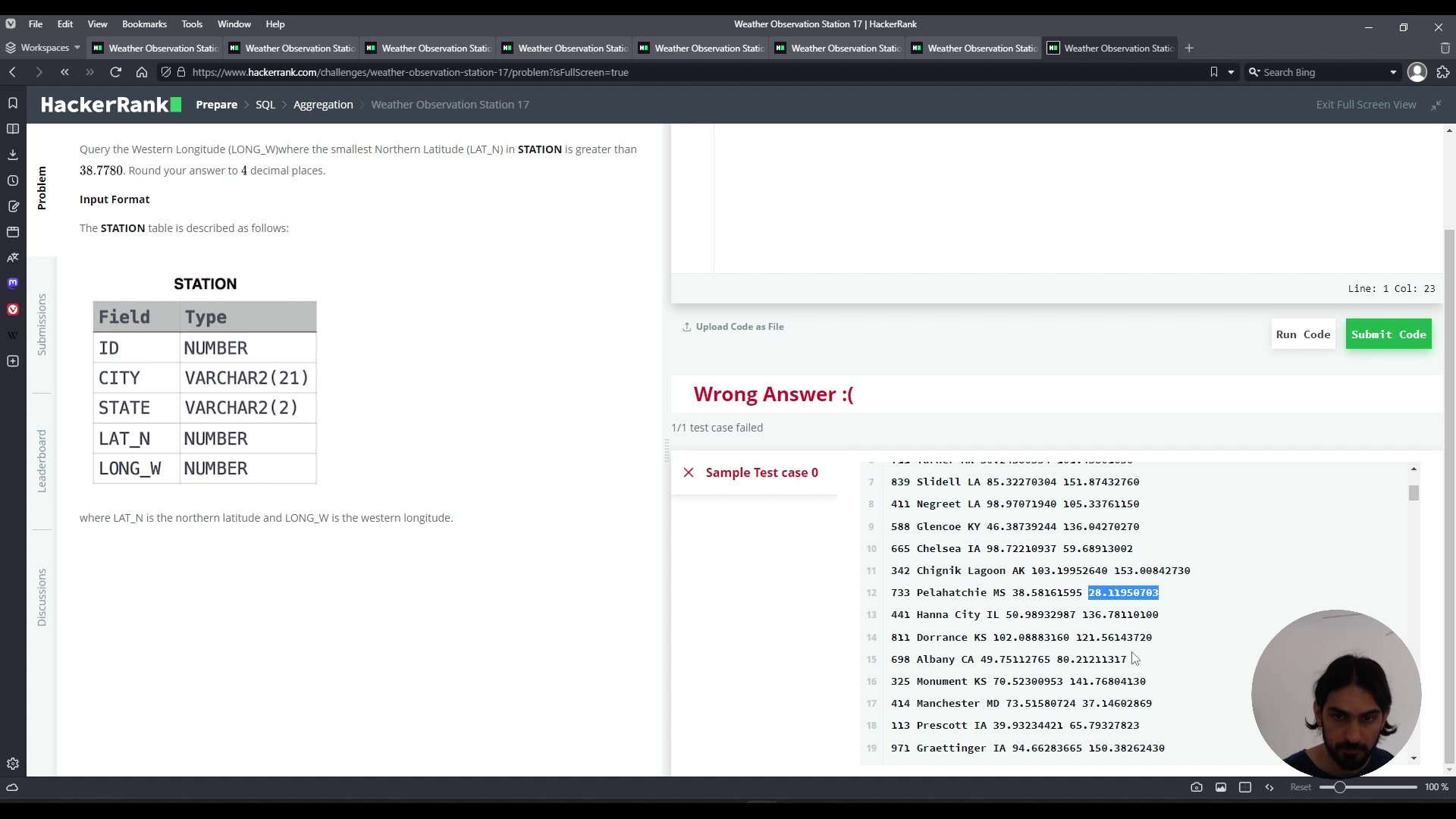The width and height of the screenshot is (1456, 819).
Task: Open the Search Bing engine dropdown
Action: (x=1392, y=72)
